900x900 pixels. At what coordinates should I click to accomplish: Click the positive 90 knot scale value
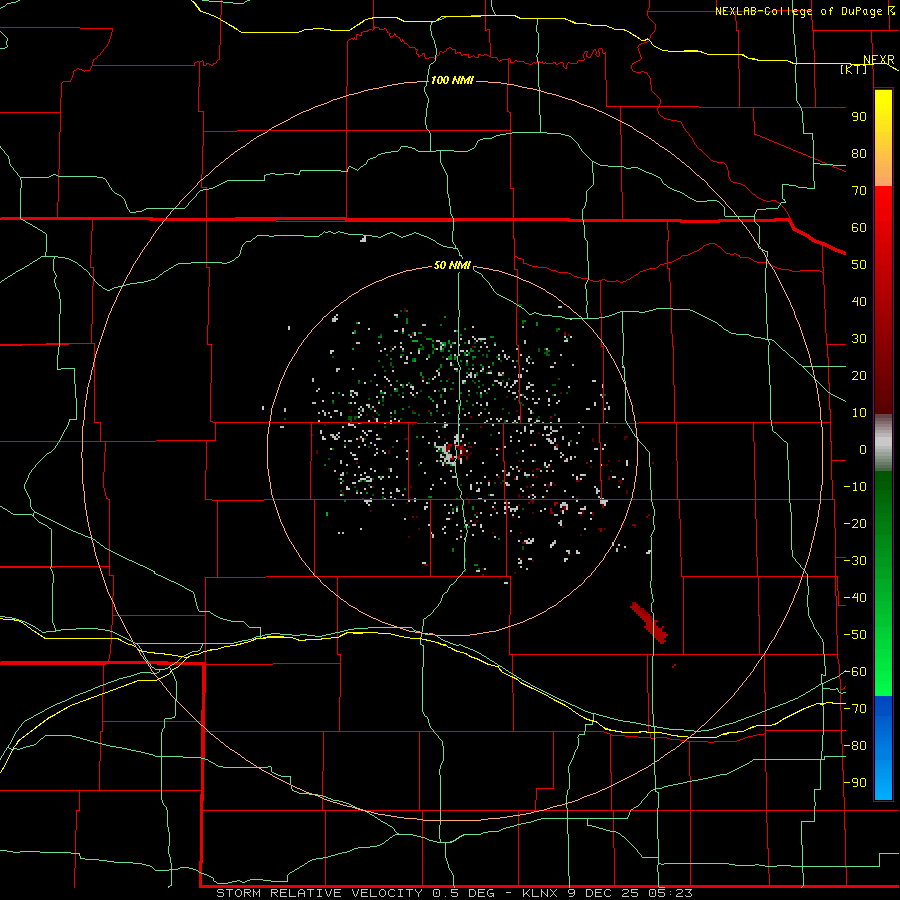pos(859,117)
